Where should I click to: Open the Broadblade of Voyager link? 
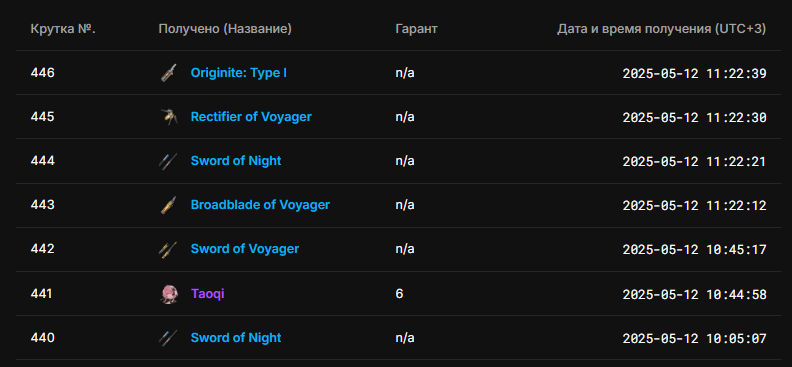(x=260, y=204)
